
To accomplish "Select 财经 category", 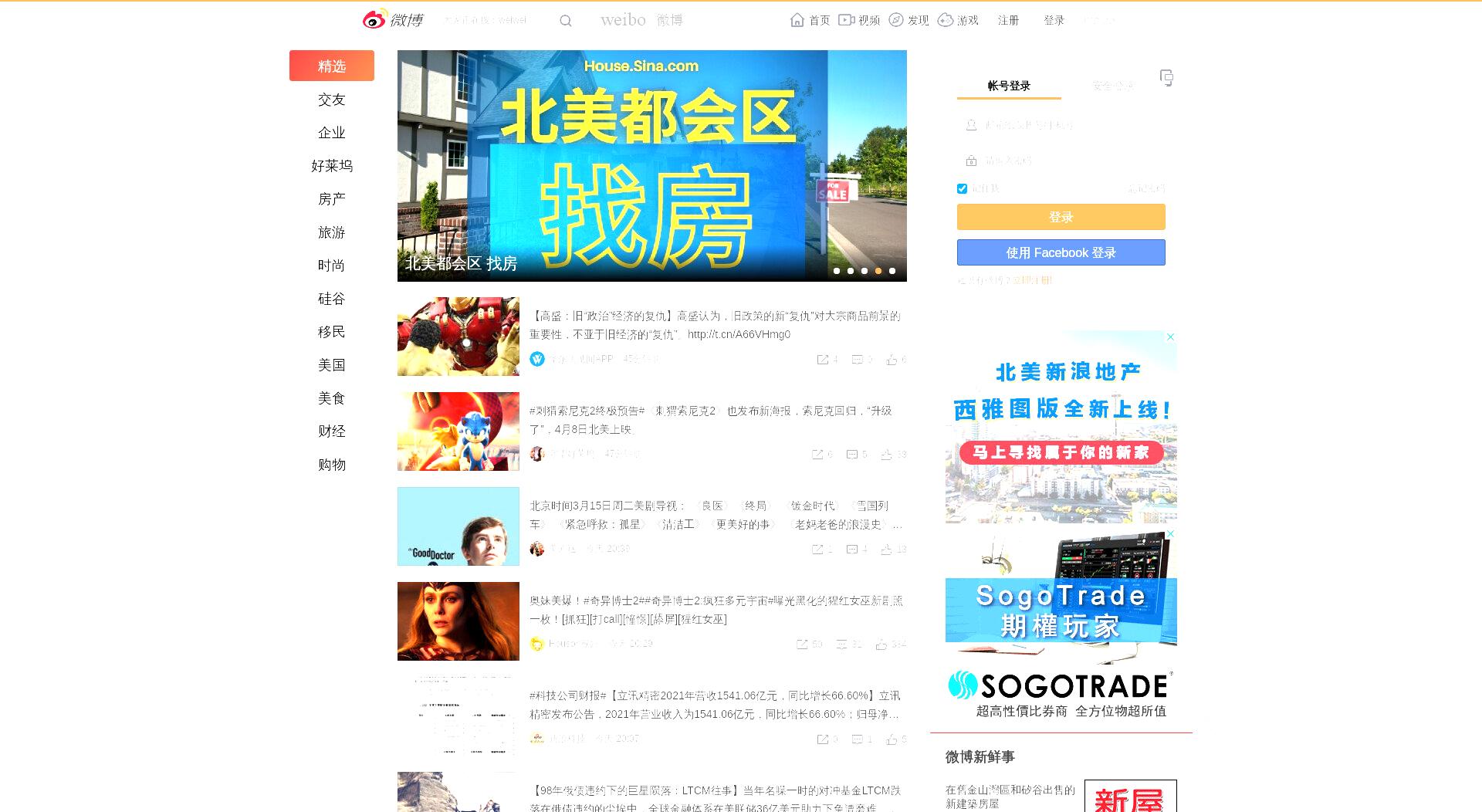I will point(332,431).
